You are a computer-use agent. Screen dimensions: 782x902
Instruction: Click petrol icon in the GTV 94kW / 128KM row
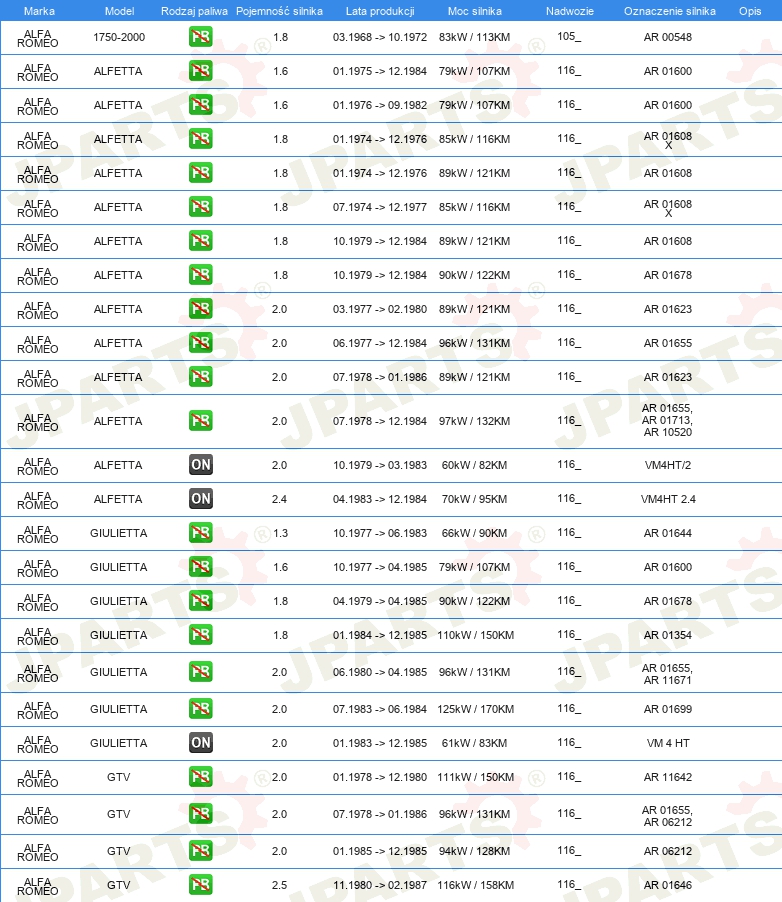(201, 851)
